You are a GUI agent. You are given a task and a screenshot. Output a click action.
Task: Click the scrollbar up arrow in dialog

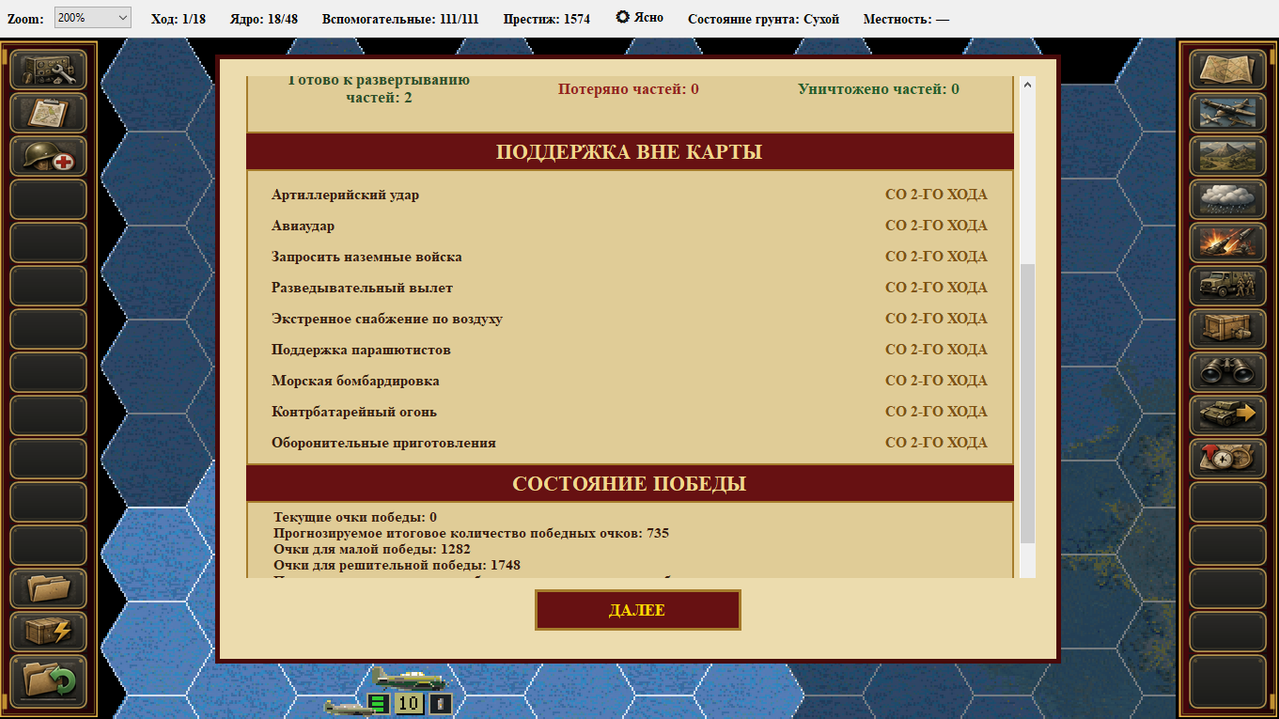click(x=1027, y=86)
